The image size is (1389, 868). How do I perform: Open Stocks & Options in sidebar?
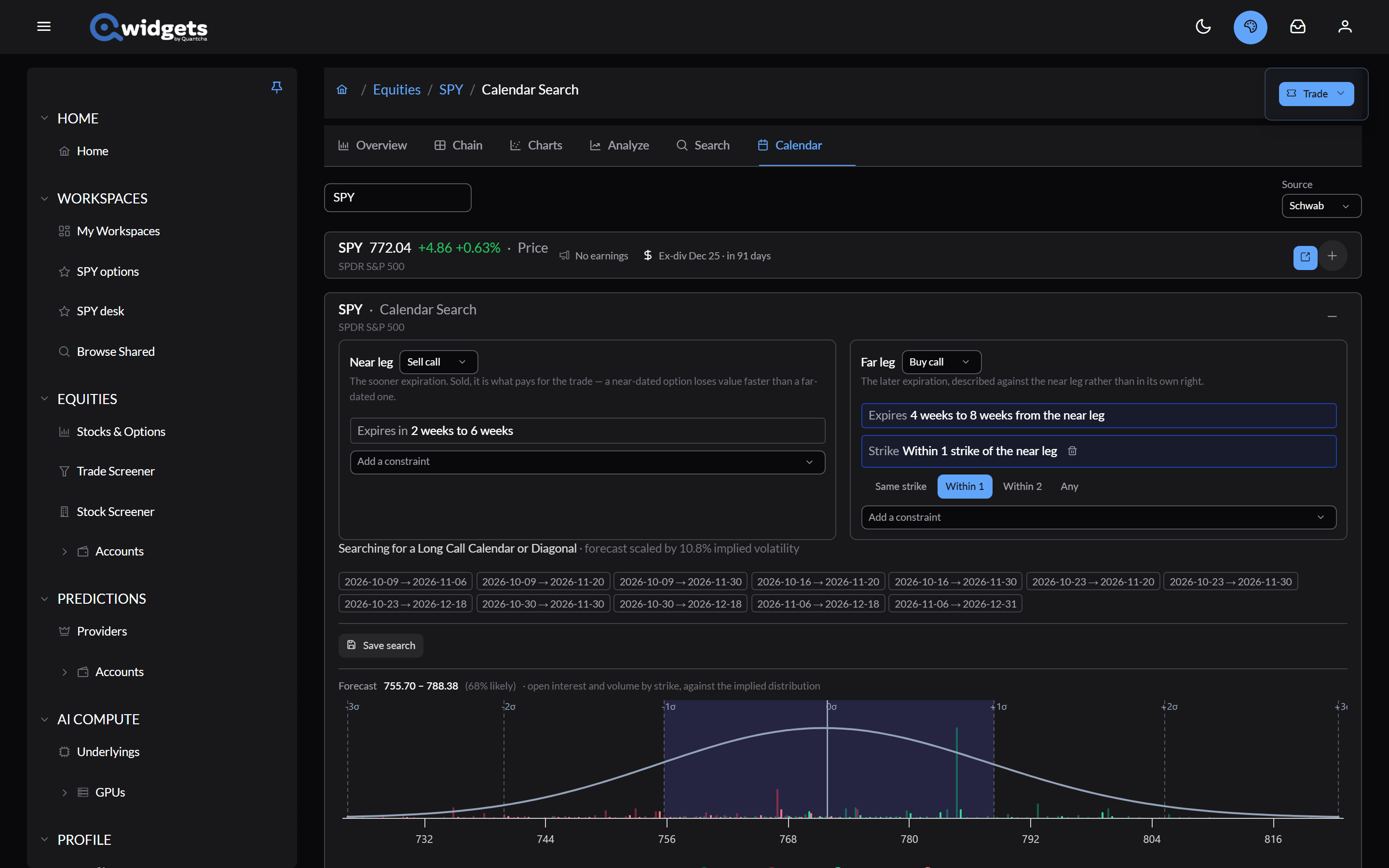[121, 432]
